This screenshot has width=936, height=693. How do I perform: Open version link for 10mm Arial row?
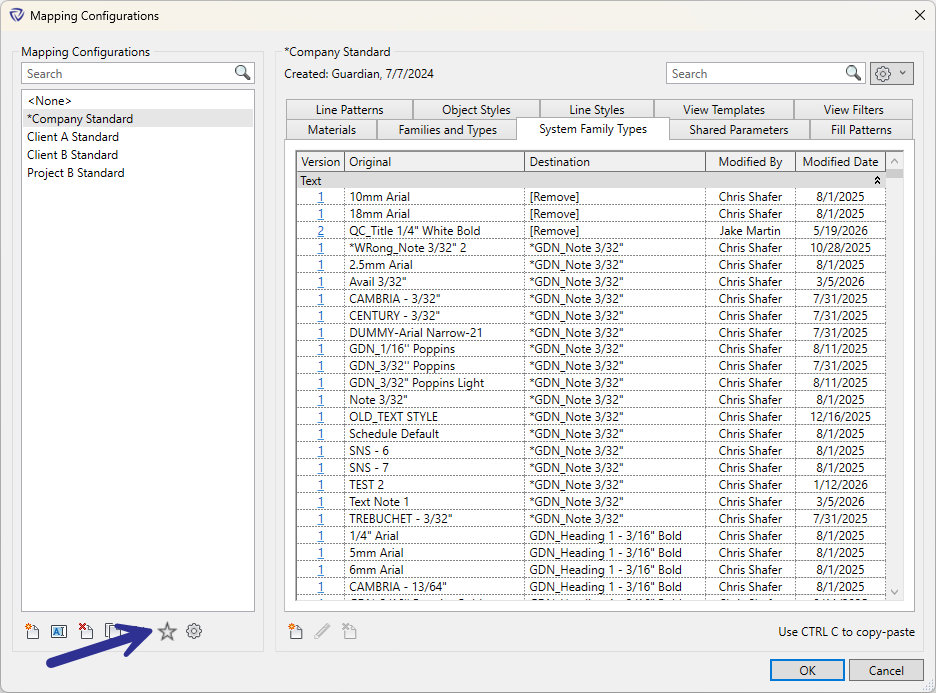point(321,196)
